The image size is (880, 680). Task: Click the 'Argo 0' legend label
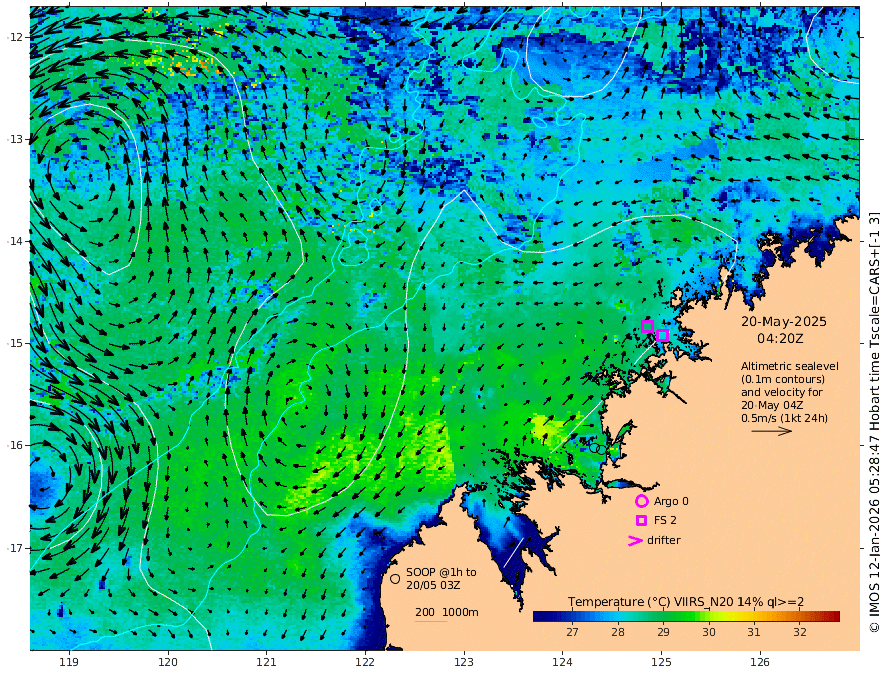[x=671, y=501]
